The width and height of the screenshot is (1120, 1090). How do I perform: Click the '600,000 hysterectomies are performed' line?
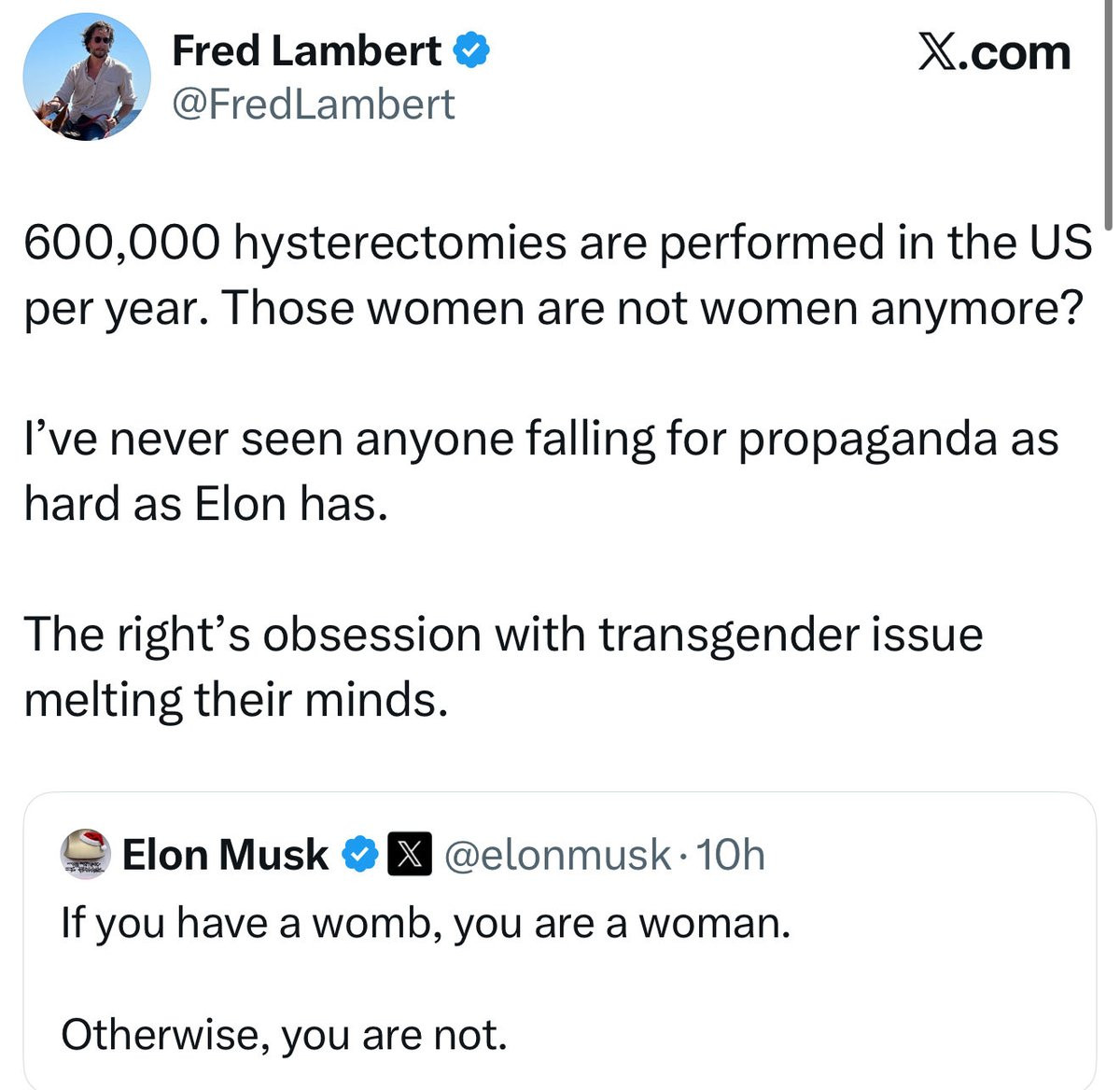(557, 243)
